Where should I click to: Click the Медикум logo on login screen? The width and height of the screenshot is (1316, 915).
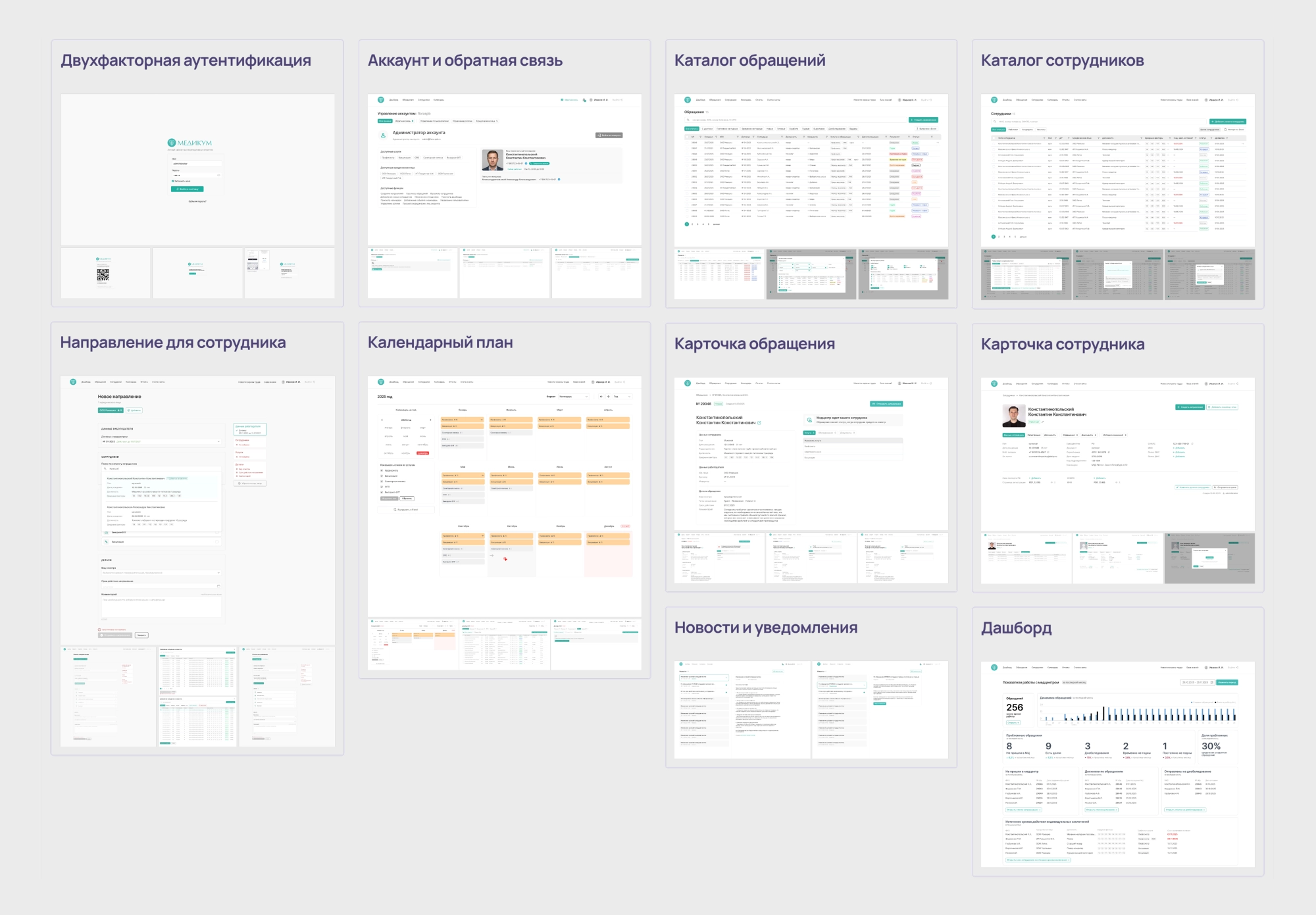click(190, 143)
